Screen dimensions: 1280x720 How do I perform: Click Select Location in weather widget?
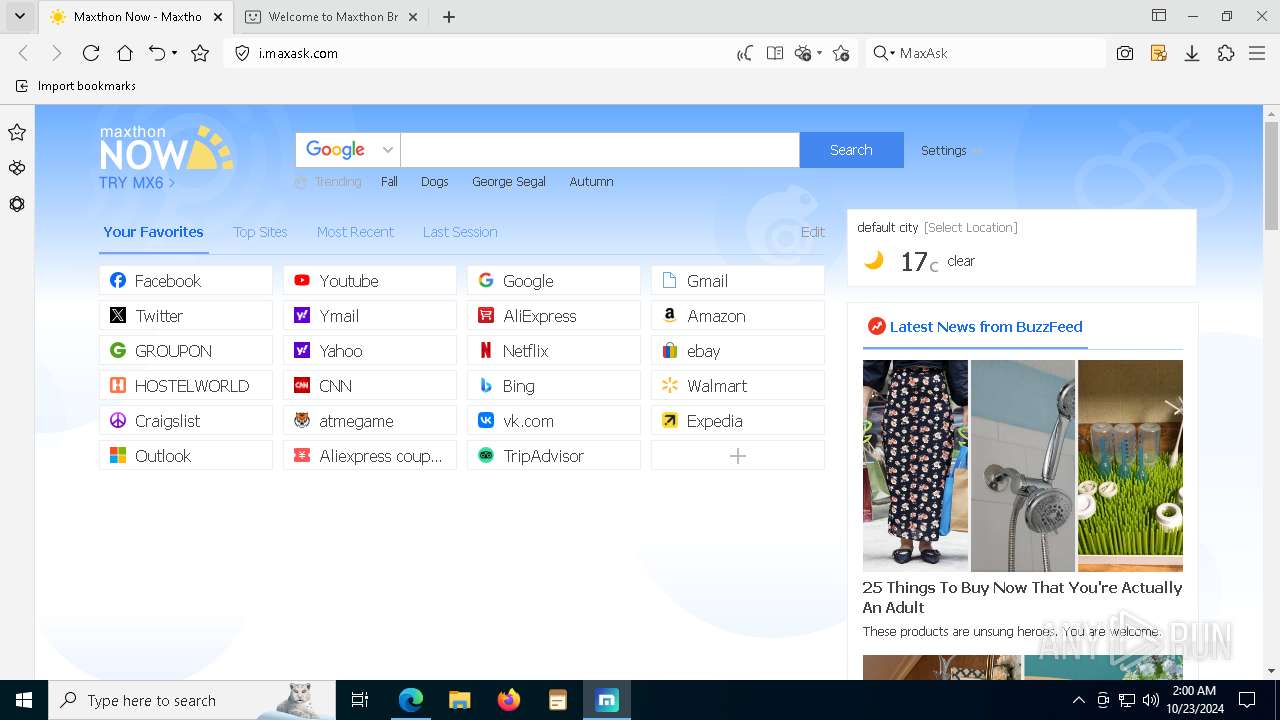click(x=970, y=228)
